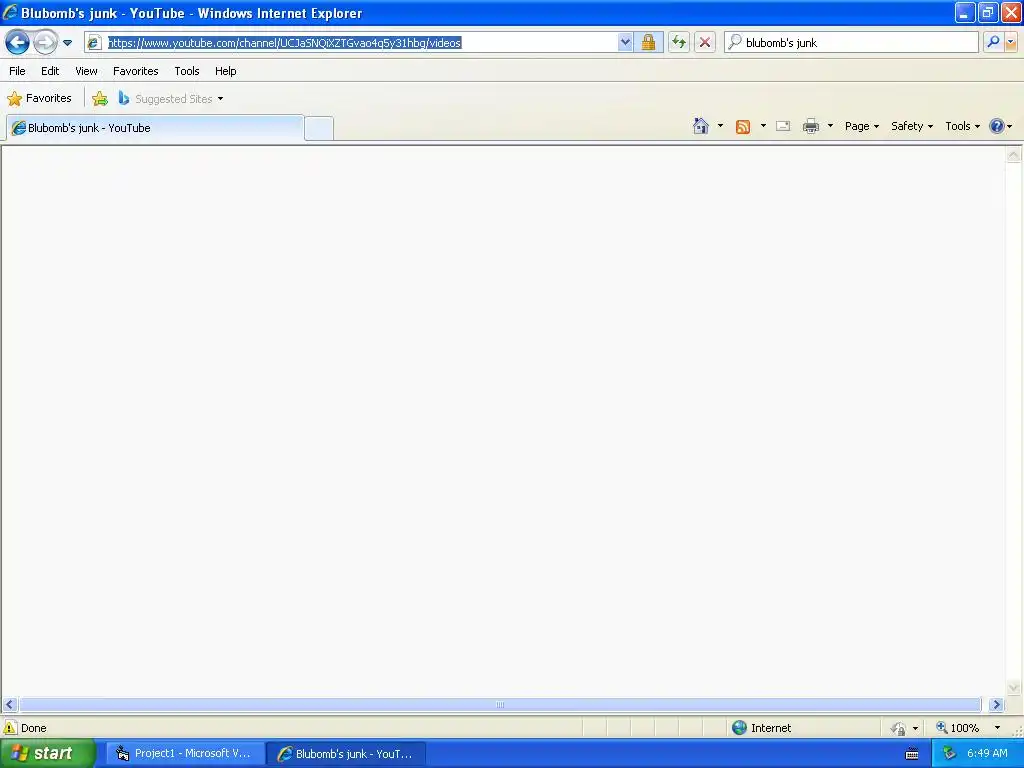The image size is (1024, 768).
Task: Open the Favorites center star button
Action: (40, 99)
